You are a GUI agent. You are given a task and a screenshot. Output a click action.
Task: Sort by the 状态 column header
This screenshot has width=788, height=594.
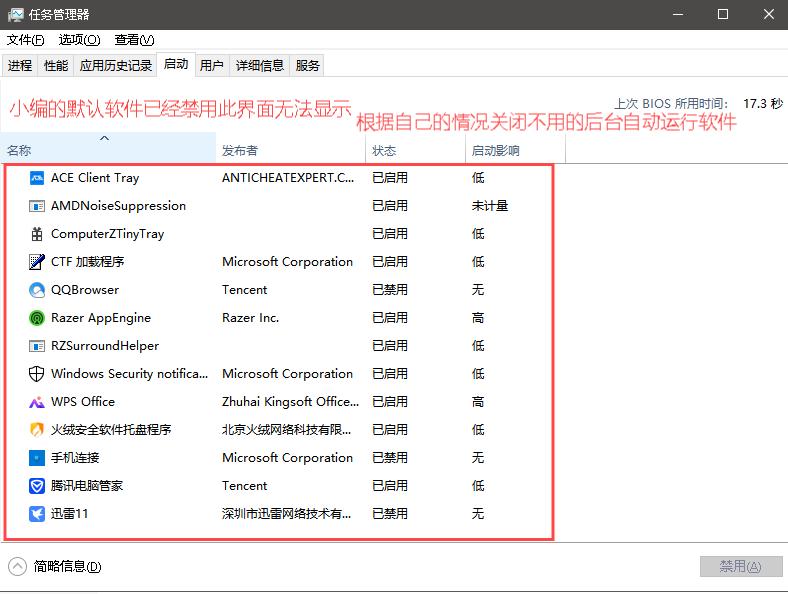point(416,150)
